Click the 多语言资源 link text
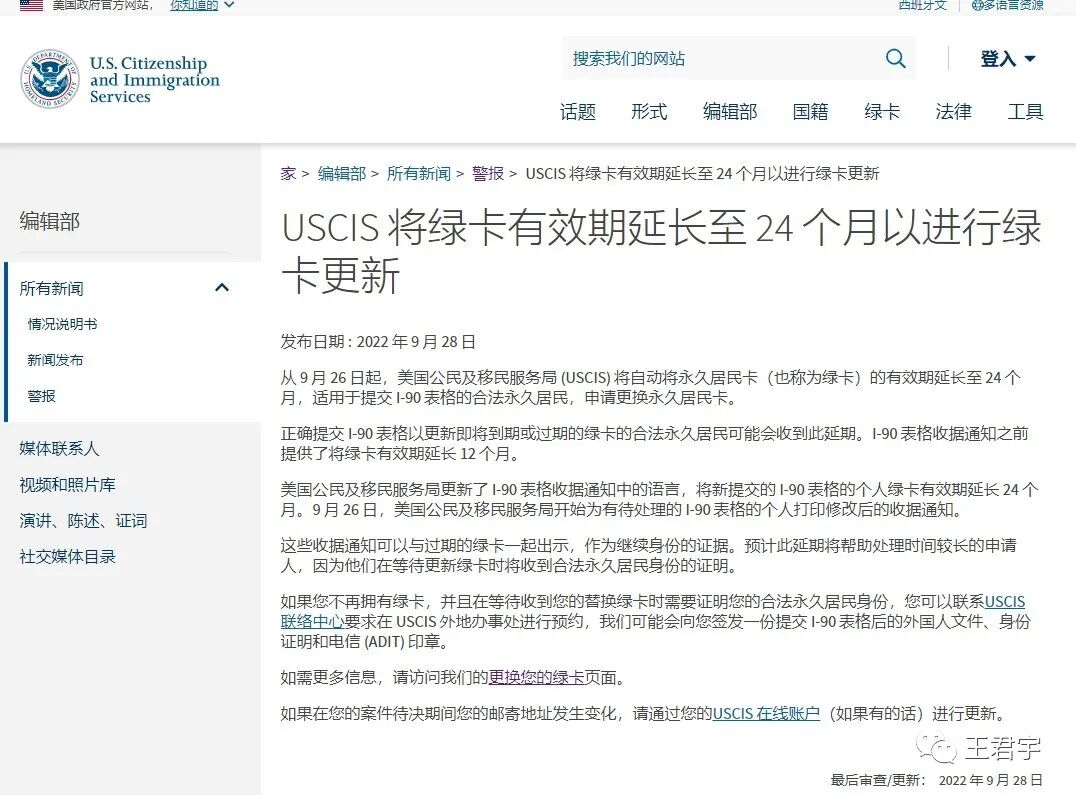The width and height of the screenshot is (1076, 795). (1014, 5)
